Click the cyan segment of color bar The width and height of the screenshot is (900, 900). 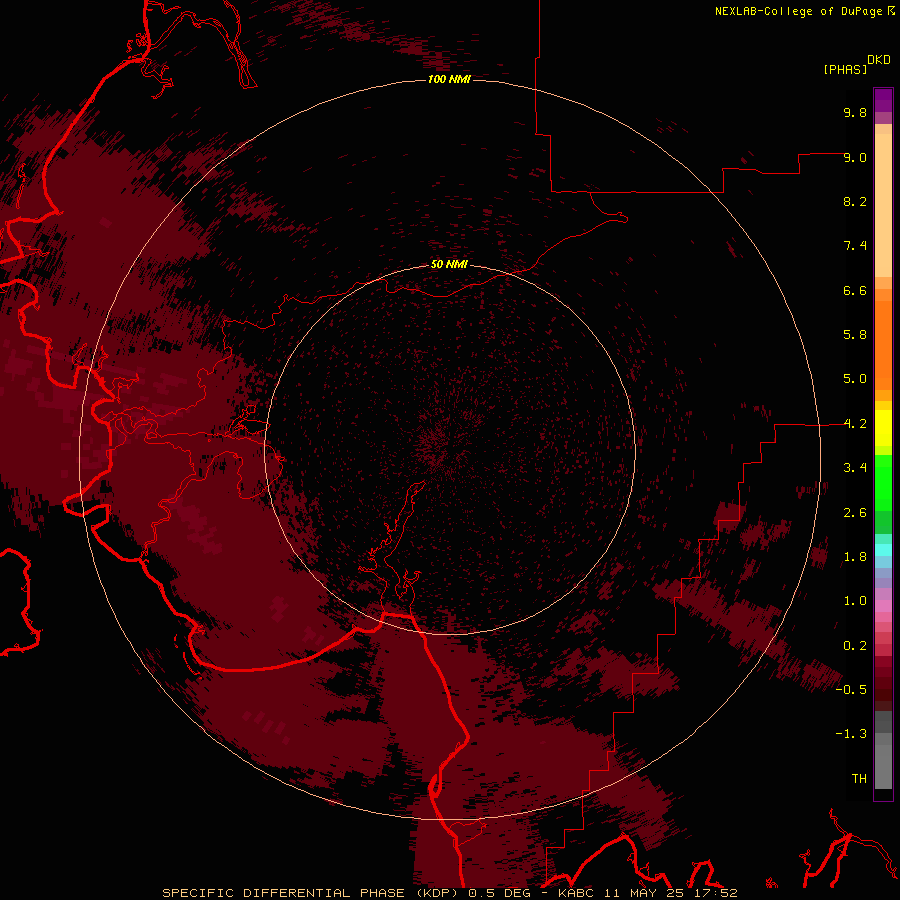pyautogui.click(x=883, y=550)
